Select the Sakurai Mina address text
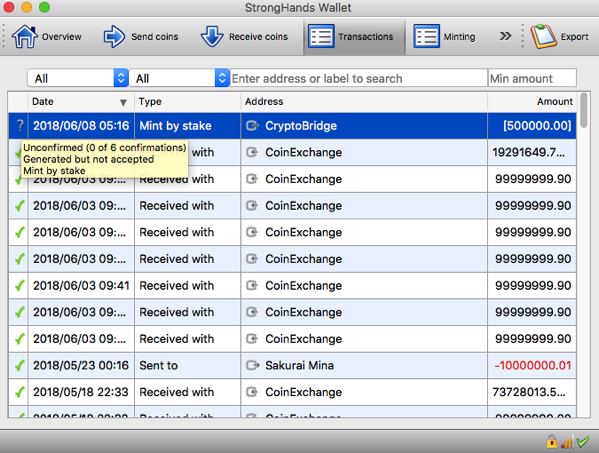The height and width of the screenshot is (453, 599). point(300,366)
